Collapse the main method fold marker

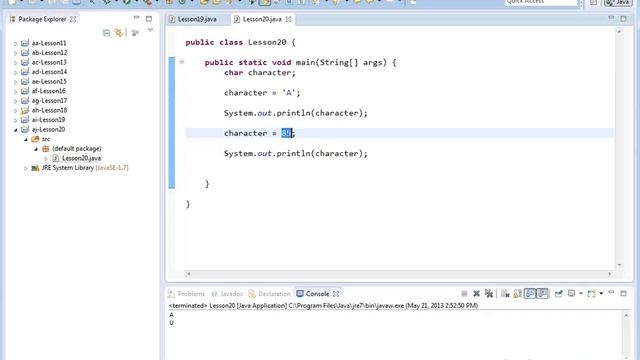coord(182,62)
